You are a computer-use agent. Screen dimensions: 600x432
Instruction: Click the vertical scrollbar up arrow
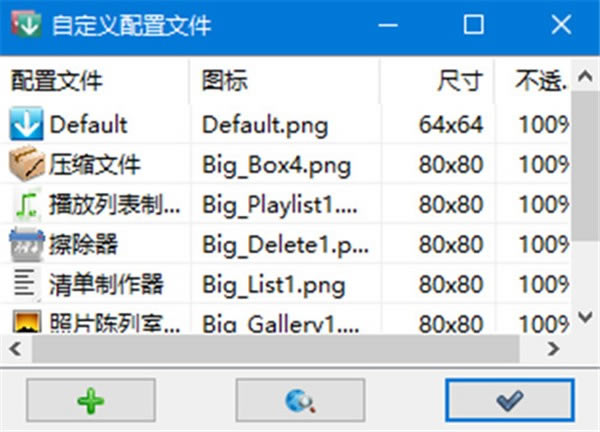coord(585,77)
